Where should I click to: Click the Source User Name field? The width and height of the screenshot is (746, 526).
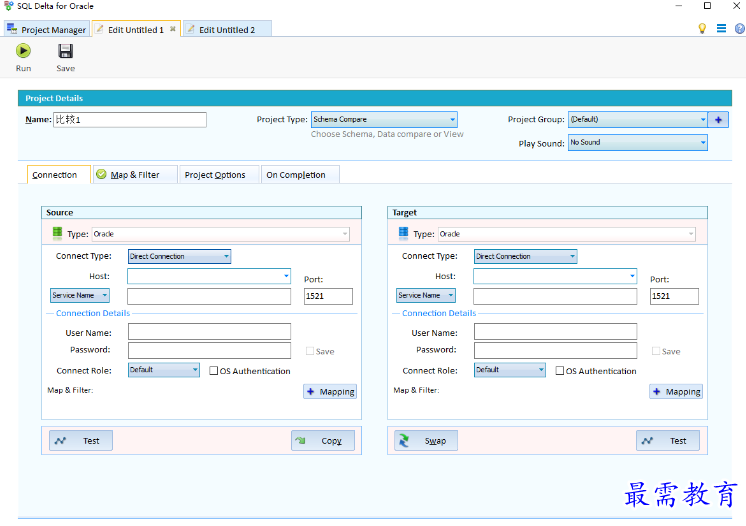point(209,331)
